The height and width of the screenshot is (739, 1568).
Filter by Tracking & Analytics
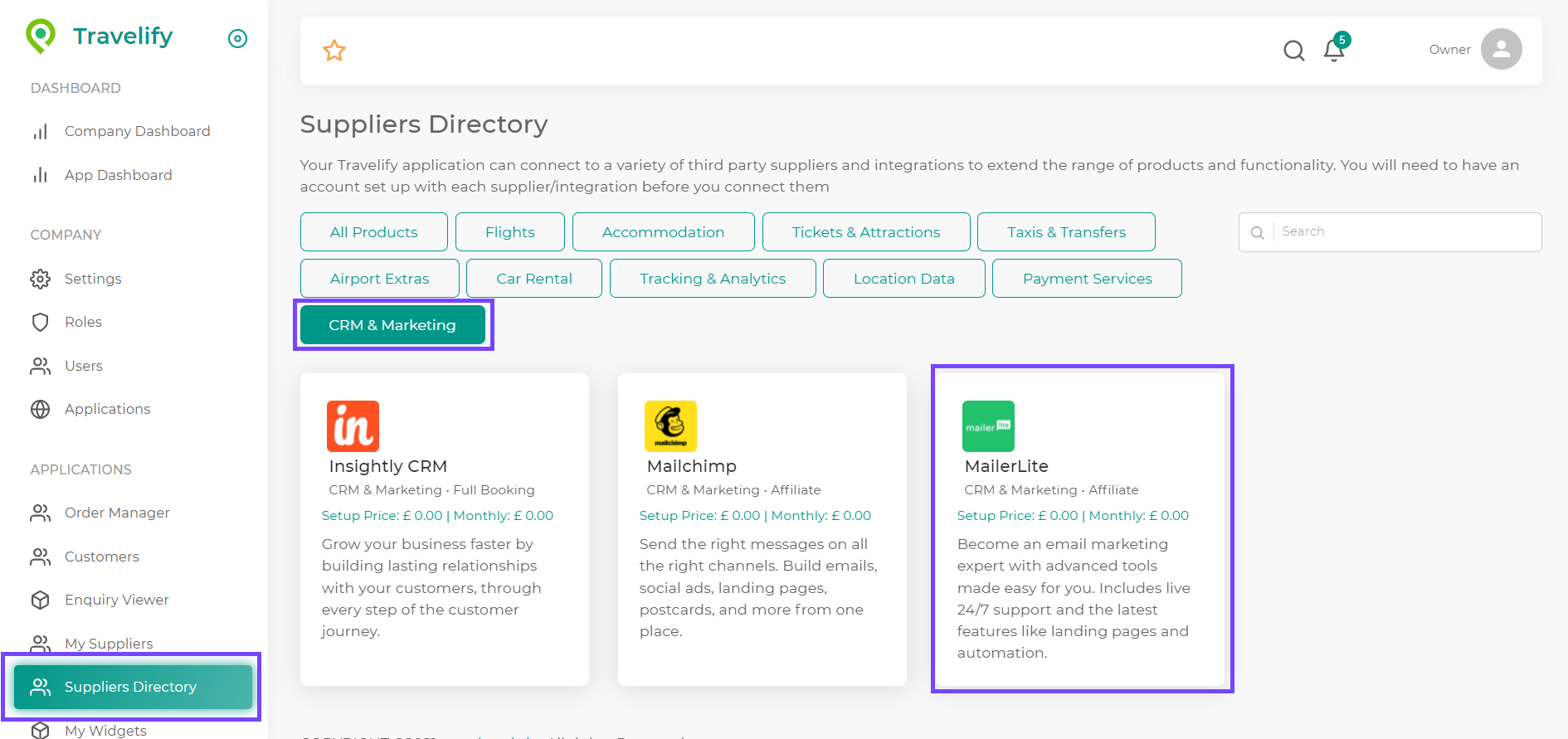pos(713,279)
